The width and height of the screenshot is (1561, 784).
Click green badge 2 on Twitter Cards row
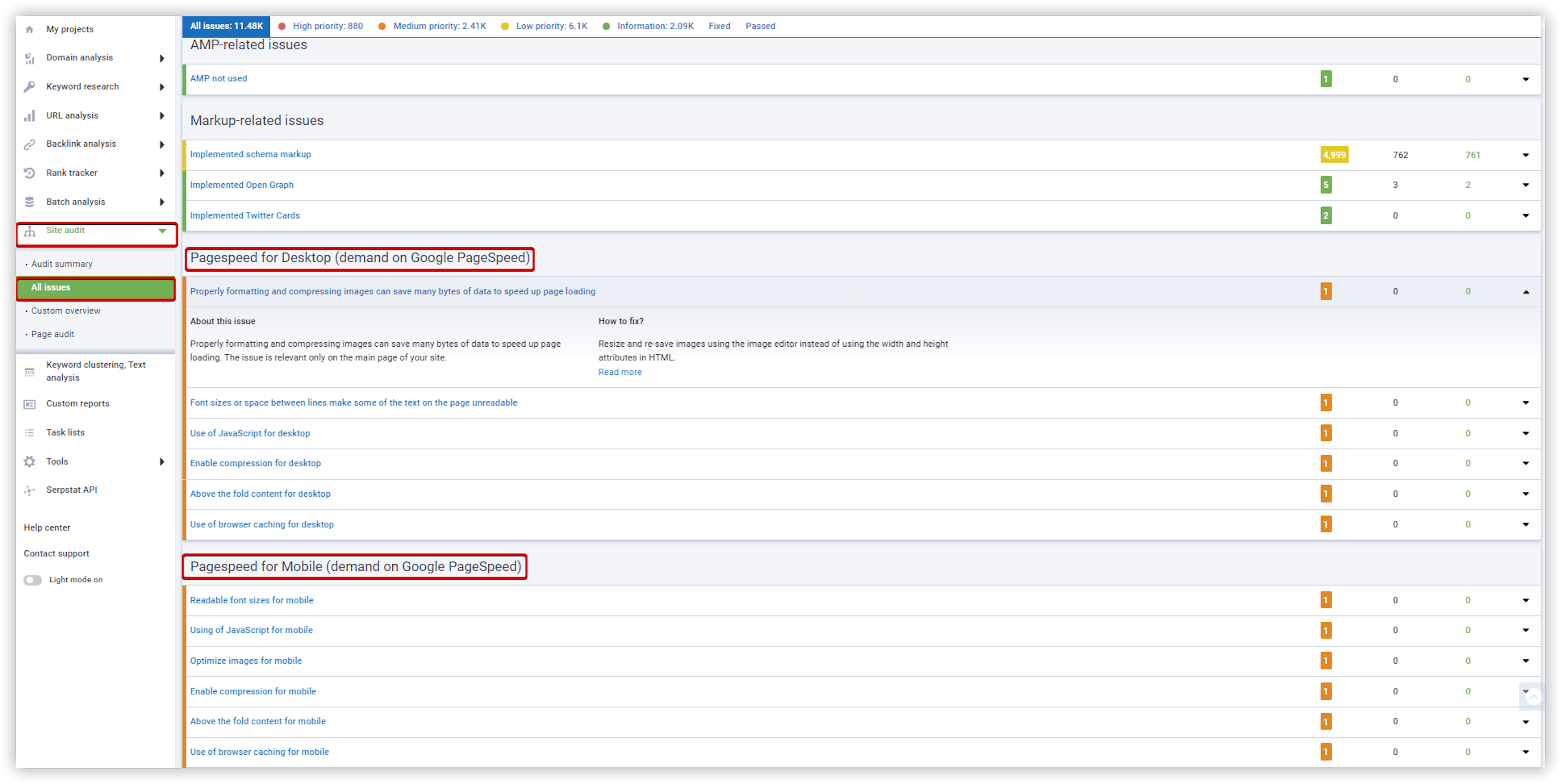pos(1326,216)
